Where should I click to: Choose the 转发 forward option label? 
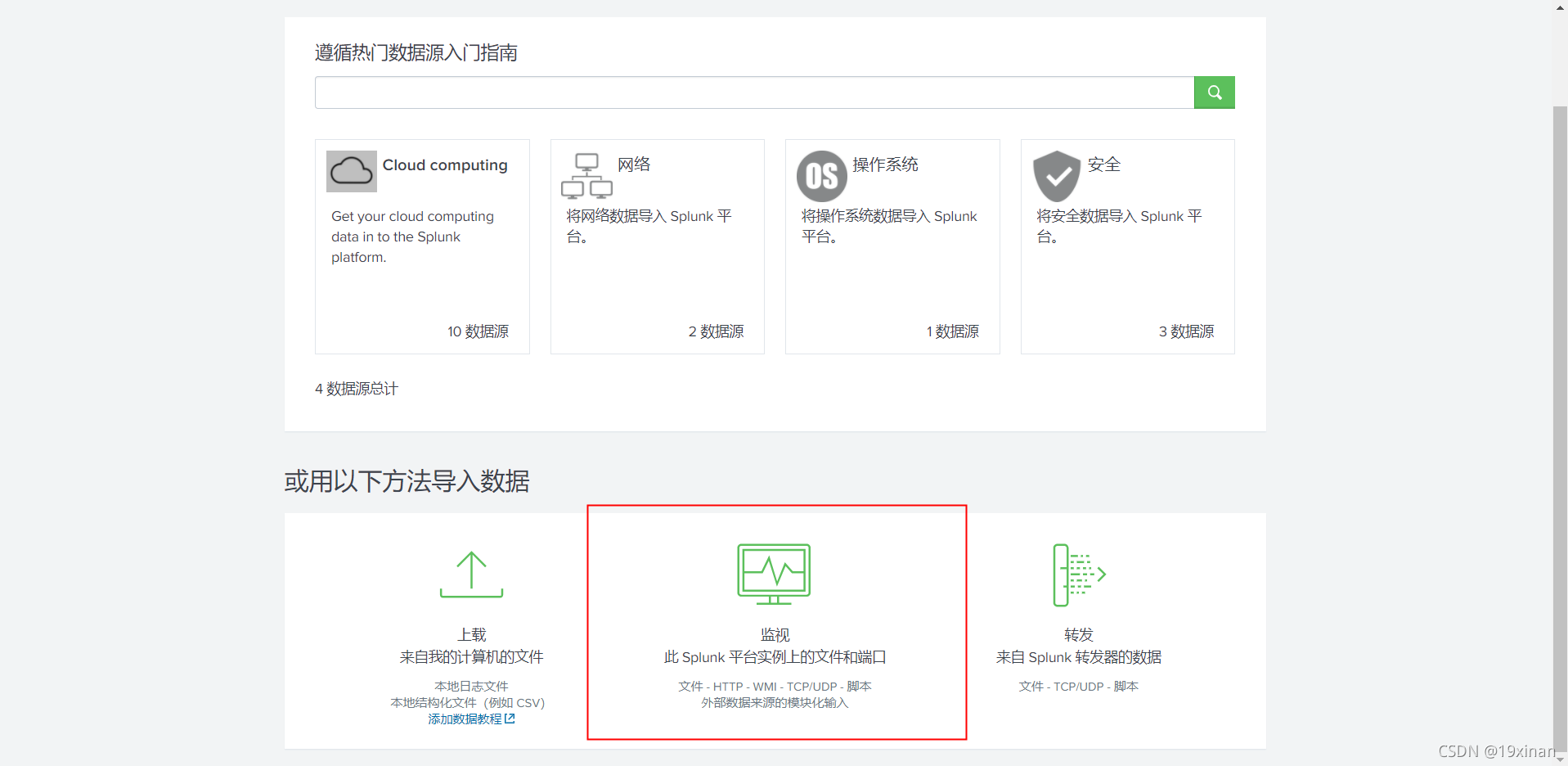(x=1079, y=634)
